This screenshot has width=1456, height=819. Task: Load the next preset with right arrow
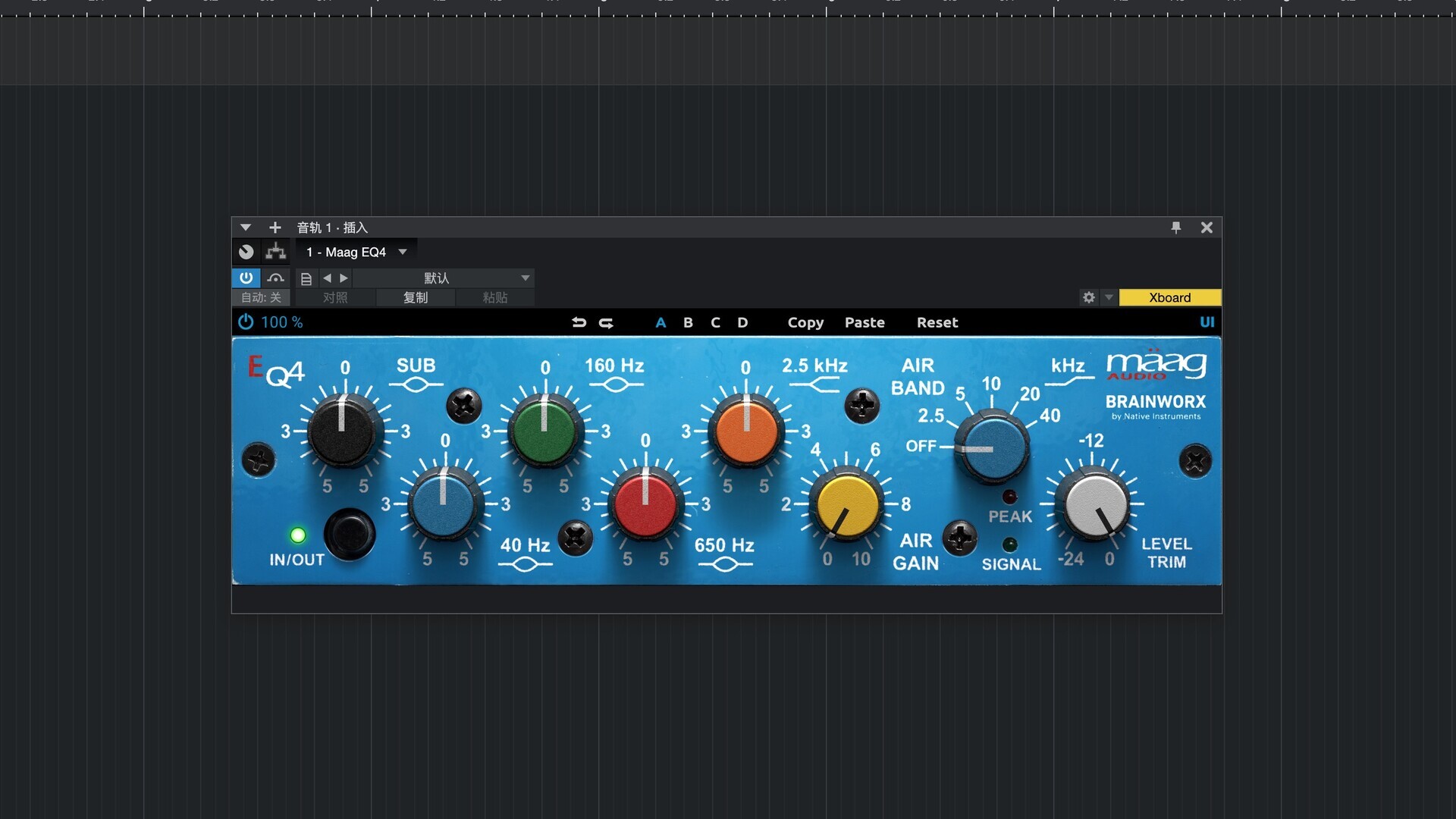tap(344, 278)
